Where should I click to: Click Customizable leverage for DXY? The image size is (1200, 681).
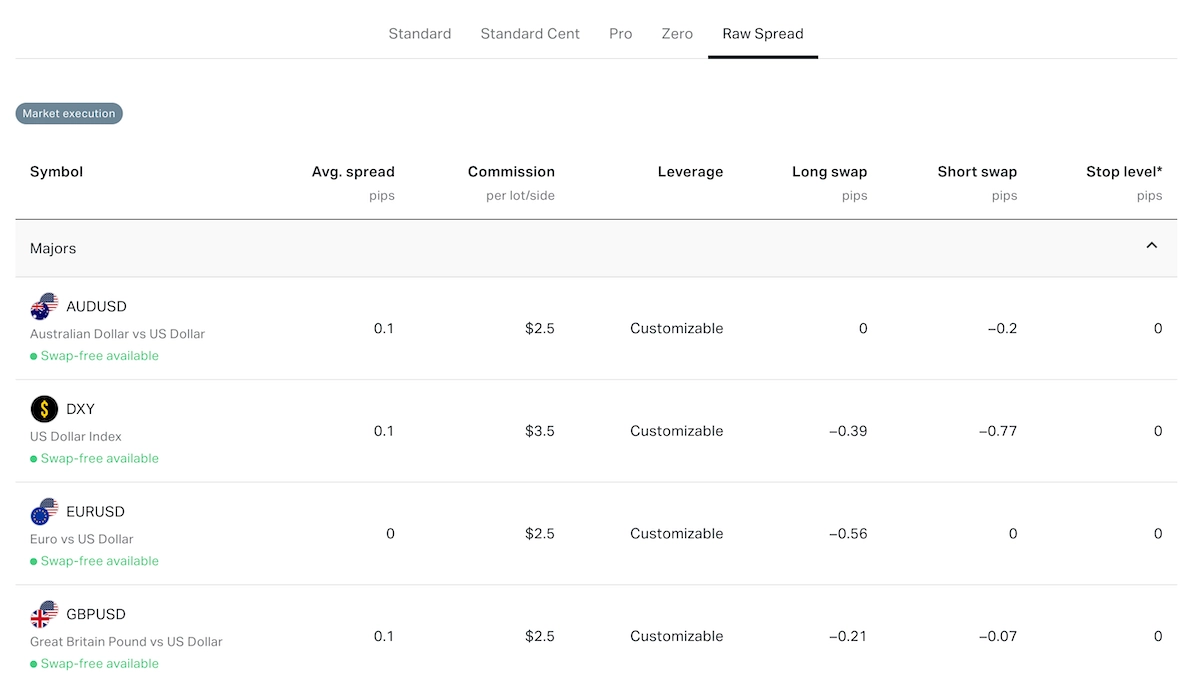coord(676,431)
